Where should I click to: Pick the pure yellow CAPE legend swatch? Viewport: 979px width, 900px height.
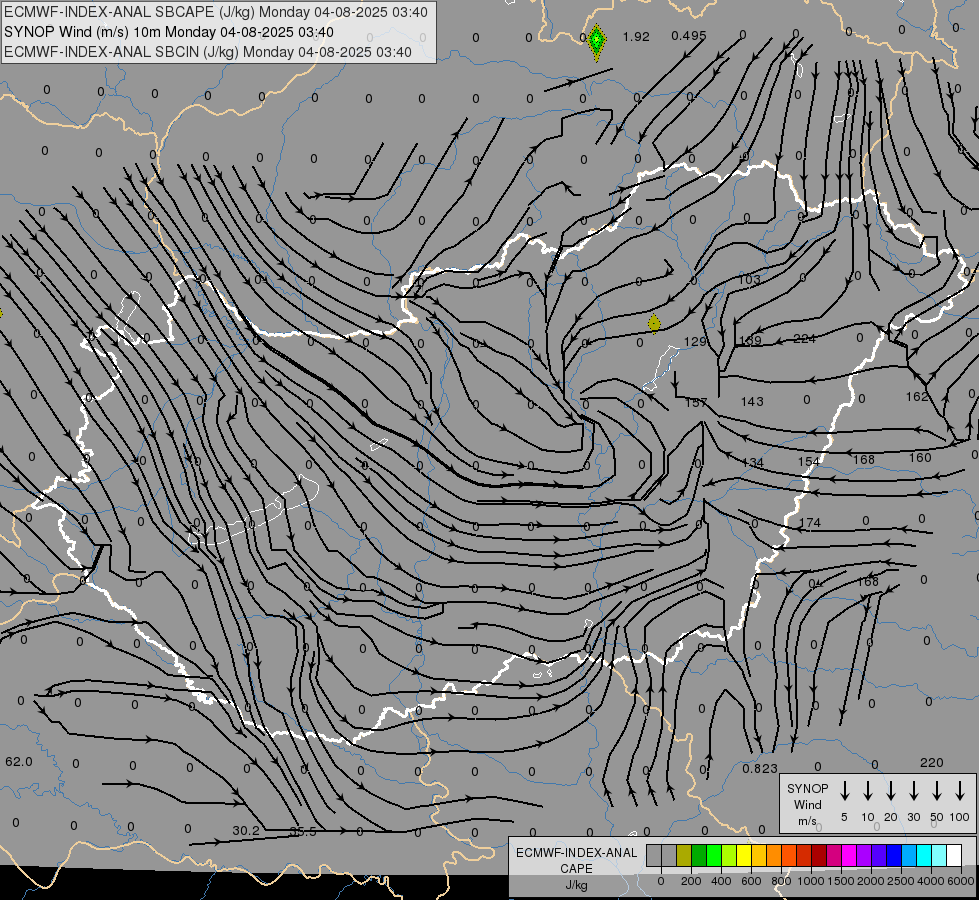[744, 855]
